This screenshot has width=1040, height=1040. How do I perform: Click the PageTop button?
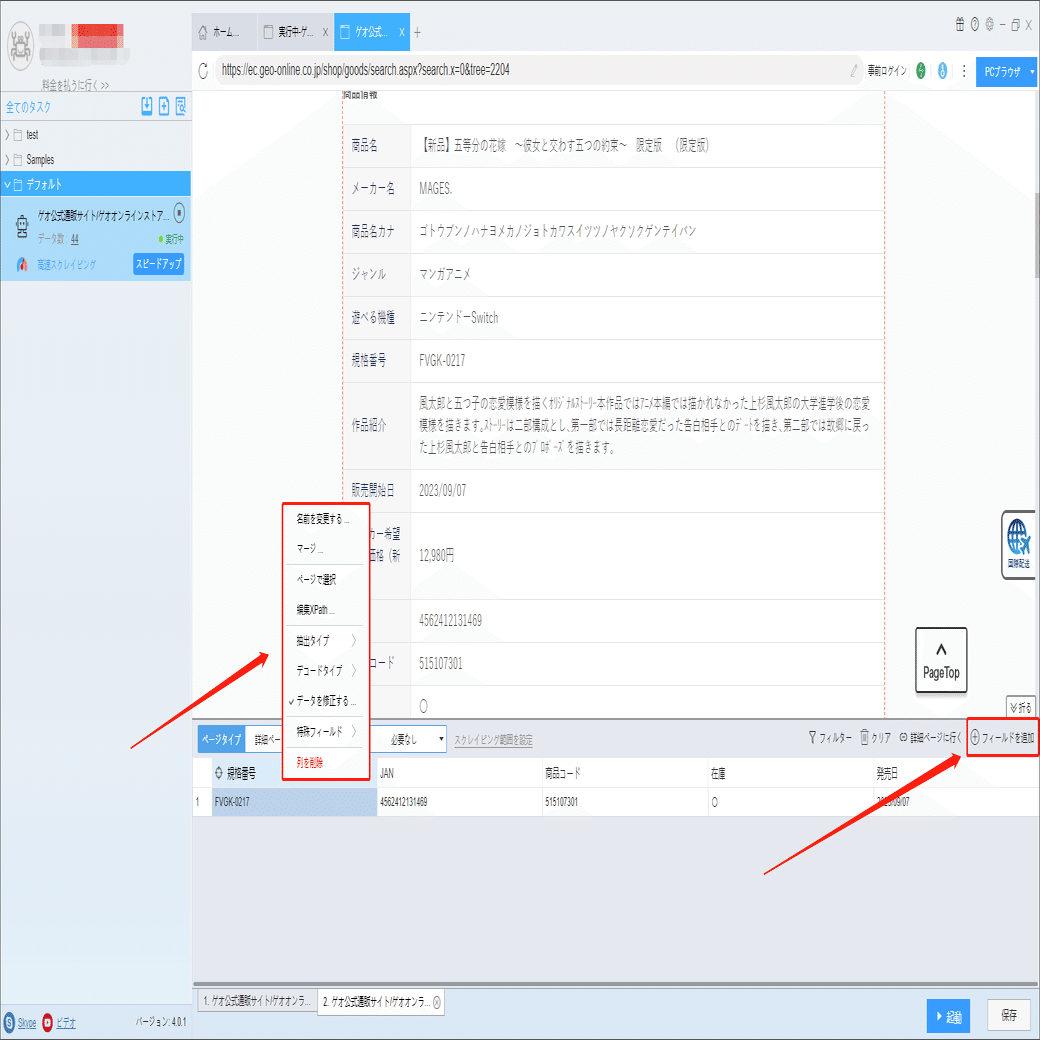point(941,661)
